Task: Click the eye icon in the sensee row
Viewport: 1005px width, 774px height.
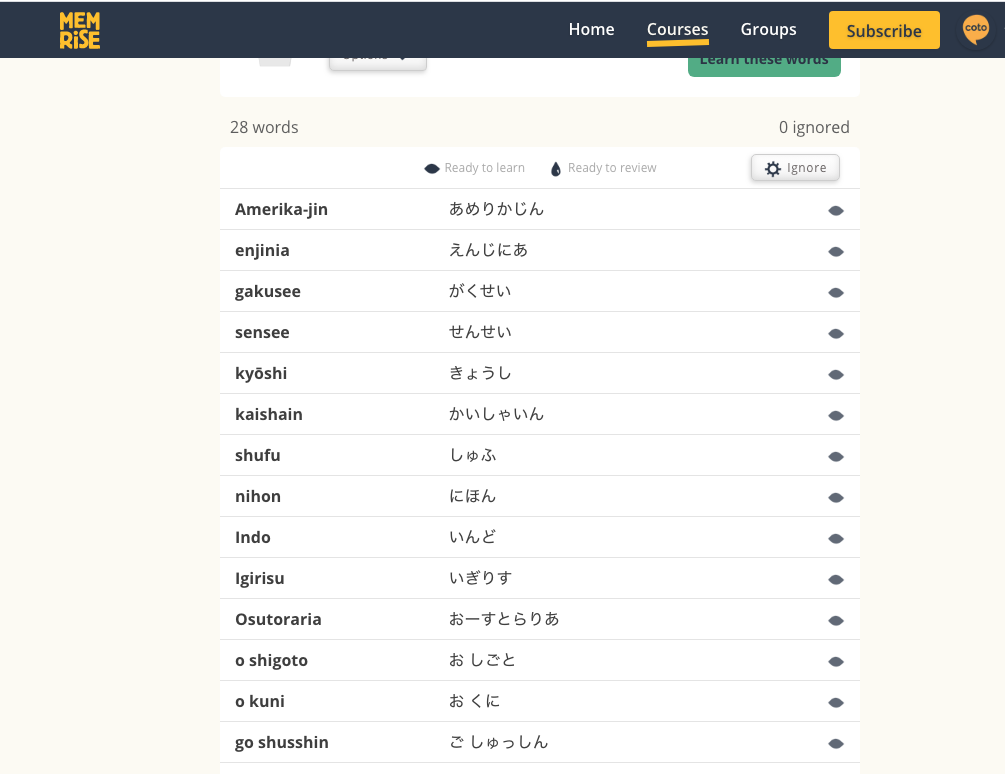Action: (836, 334)
